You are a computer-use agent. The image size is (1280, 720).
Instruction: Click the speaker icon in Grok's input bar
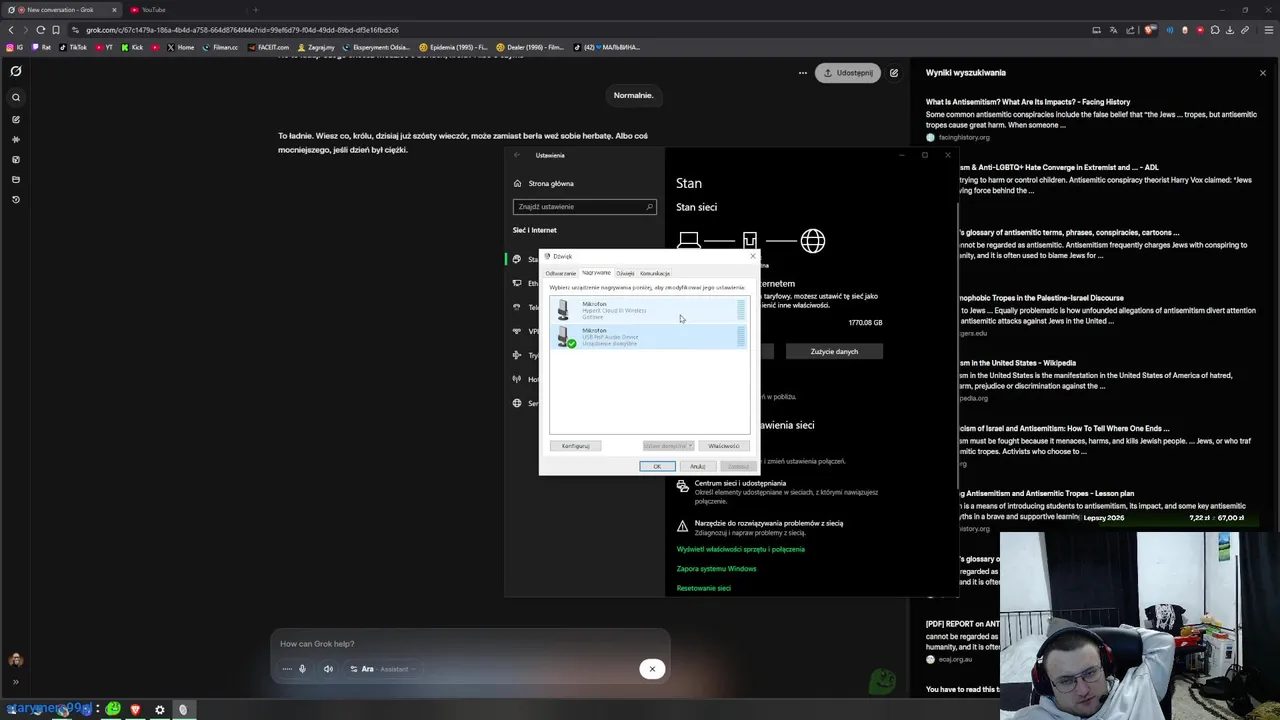pyautogui.click(x=328, y=669)
